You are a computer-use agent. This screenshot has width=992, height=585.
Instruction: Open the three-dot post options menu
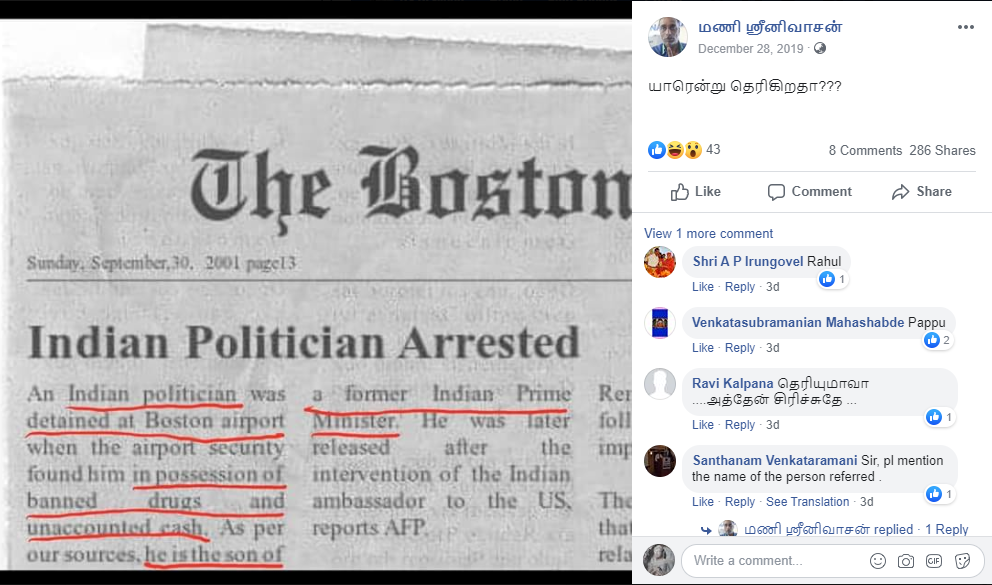pyautogui.click(x=965, y=27)
